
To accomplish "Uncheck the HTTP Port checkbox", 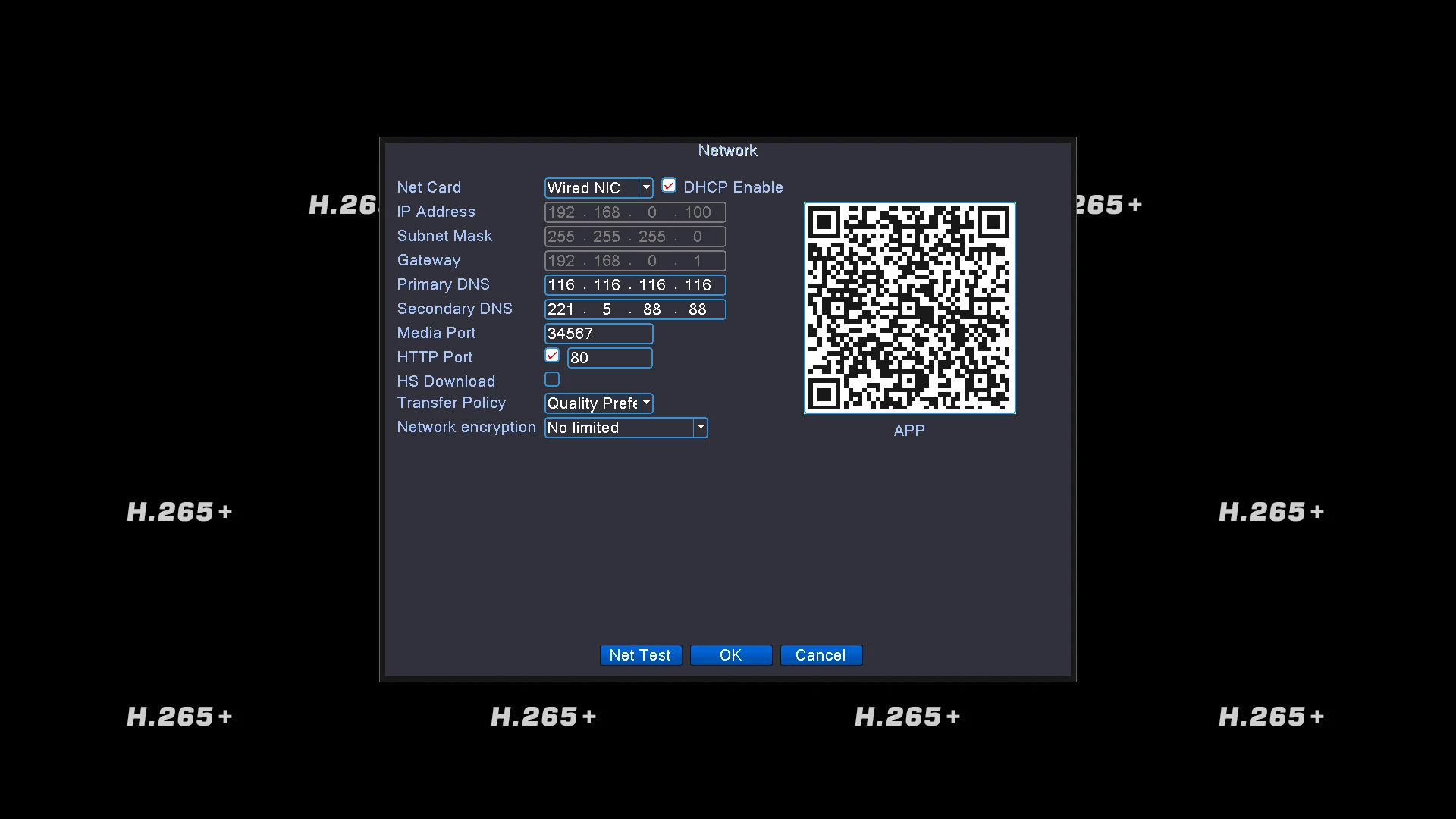I will [x=552, y=356].
